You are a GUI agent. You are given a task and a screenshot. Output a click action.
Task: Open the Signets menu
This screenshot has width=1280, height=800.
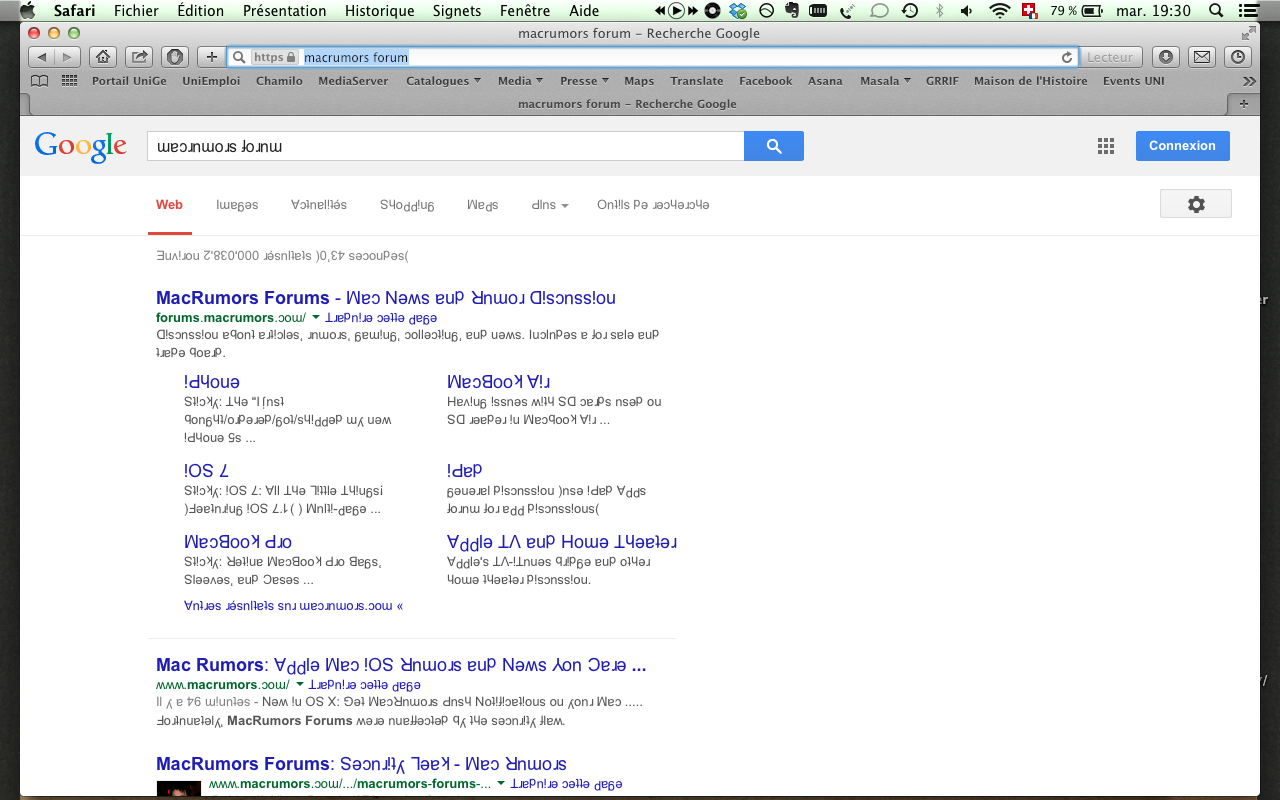tap(457, 11)
